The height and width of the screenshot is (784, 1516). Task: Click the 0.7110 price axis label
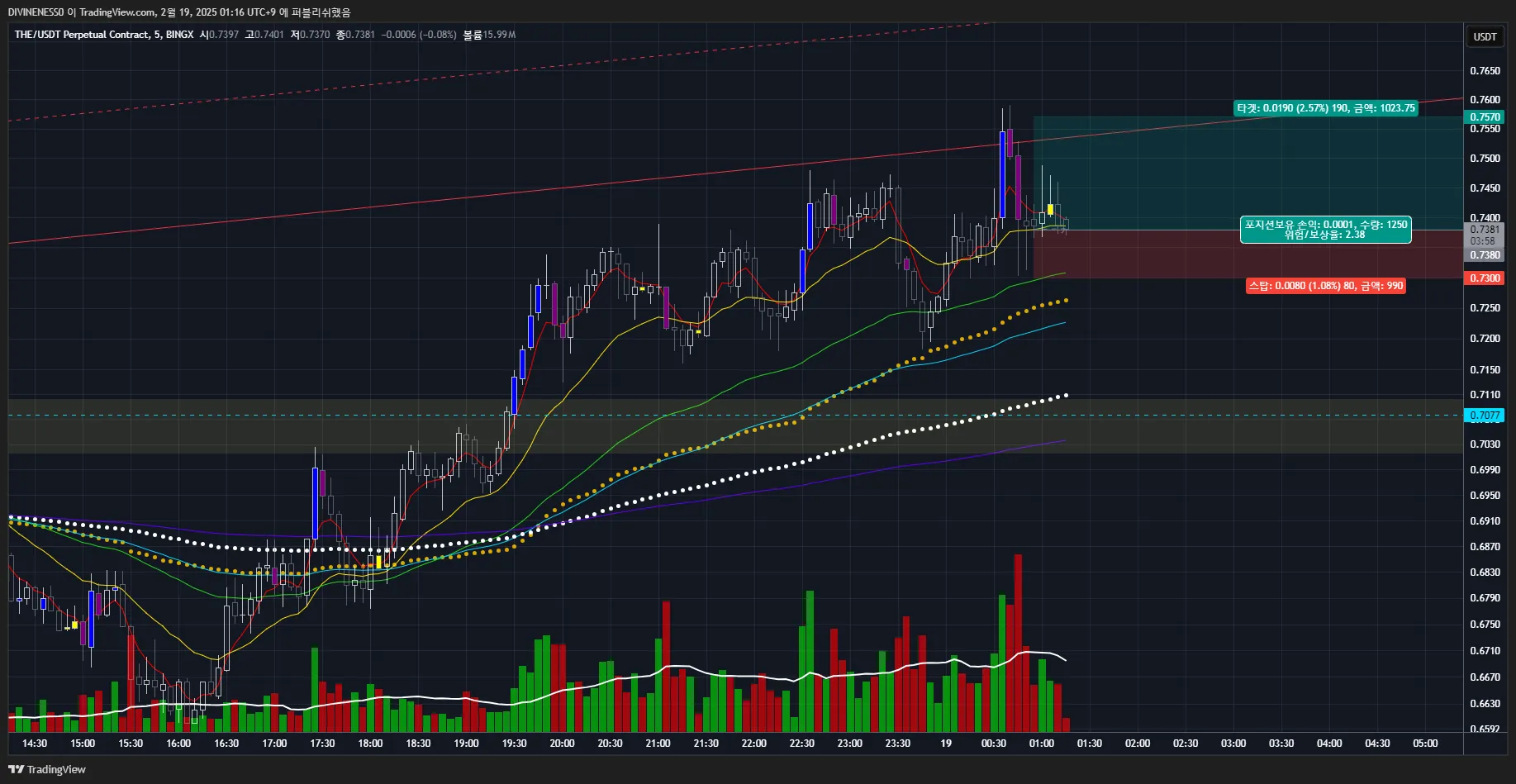[x=1485, y=395]
